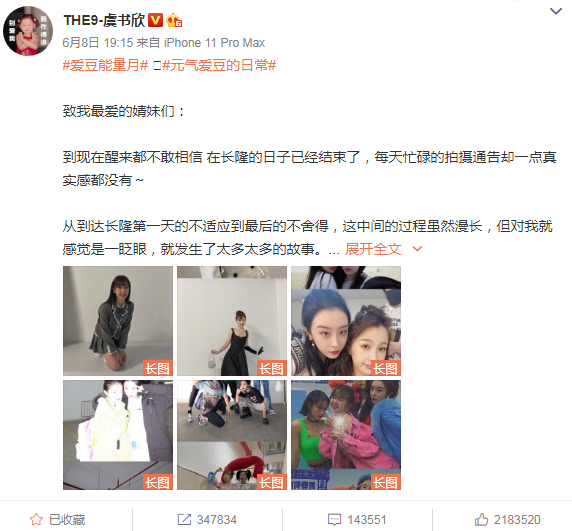Open the two-girl selfie thumbnail
Image resolution: width=572 pixels, height=531 pixels.
[x=346, y=321]
